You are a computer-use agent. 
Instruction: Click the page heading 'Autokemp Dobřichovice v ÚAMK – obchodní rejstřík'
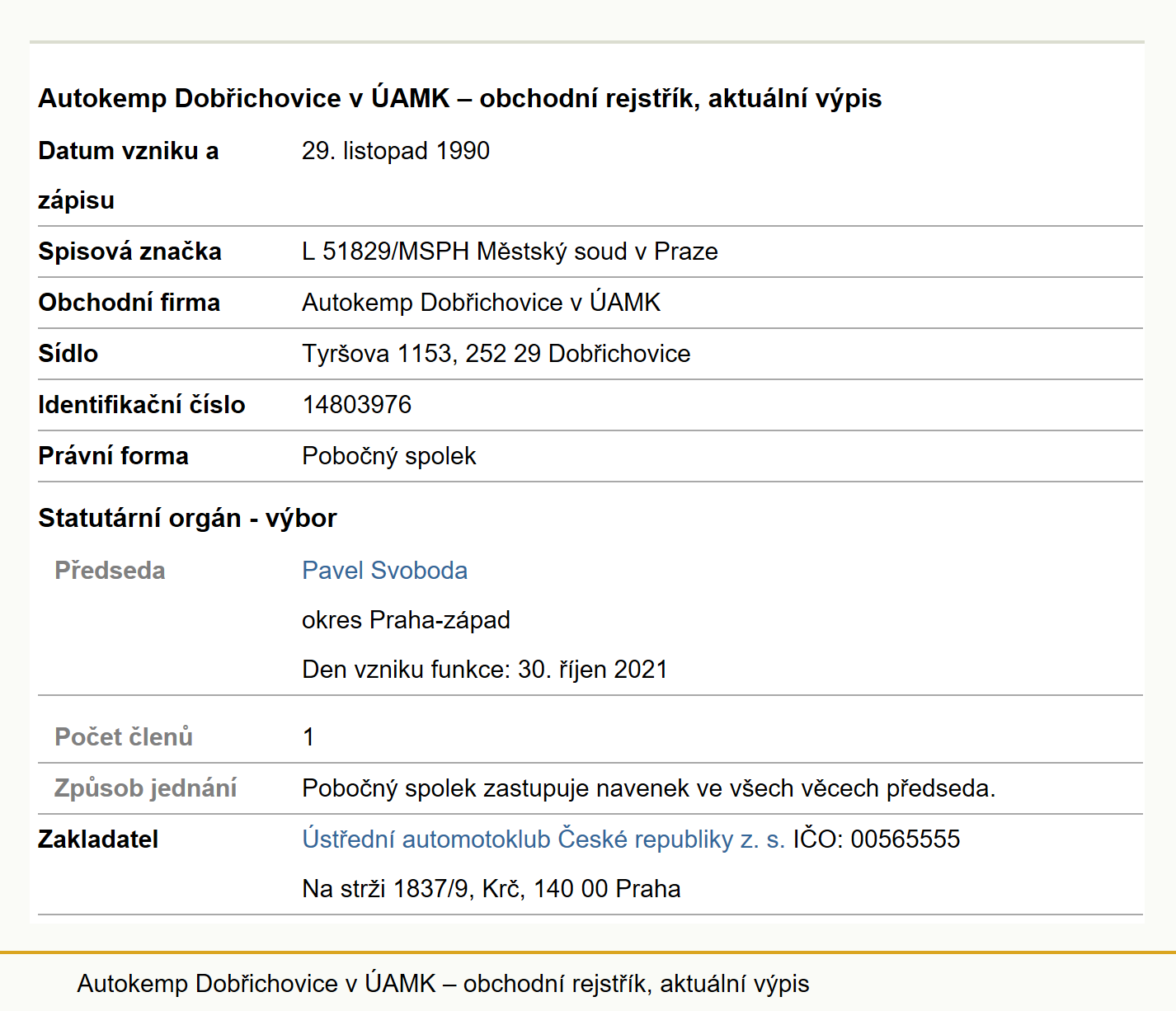coord(459,98)
